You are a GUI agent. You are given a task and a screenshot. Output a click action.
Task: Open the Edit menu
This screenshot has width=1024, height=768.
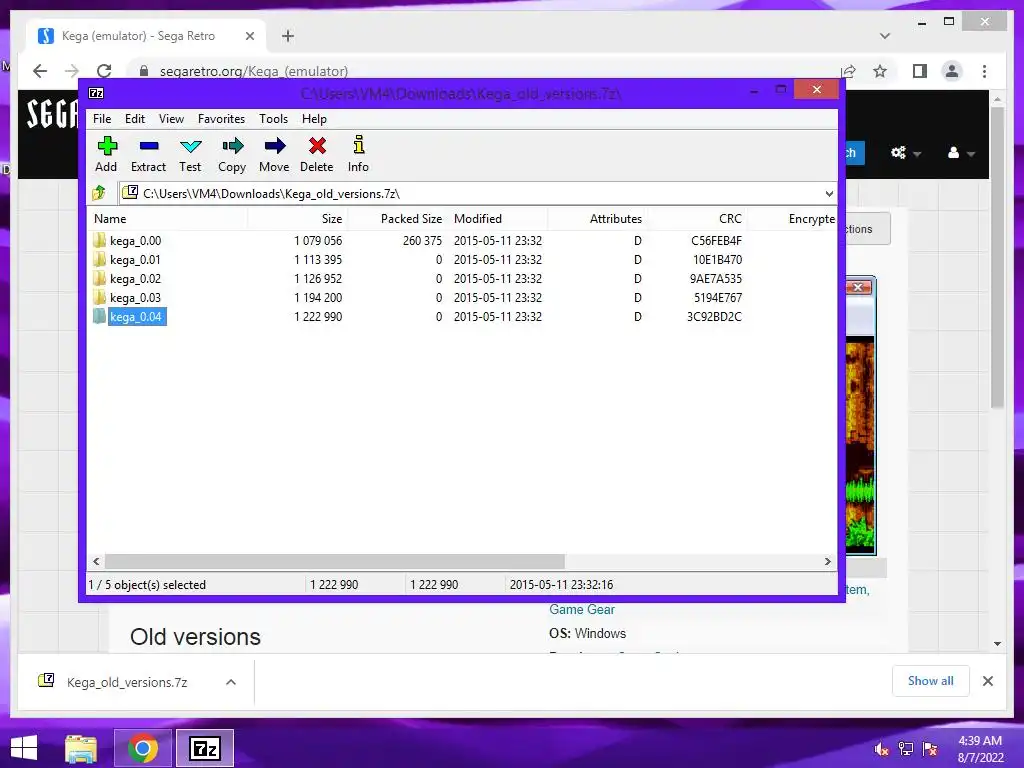click(135, 119)
